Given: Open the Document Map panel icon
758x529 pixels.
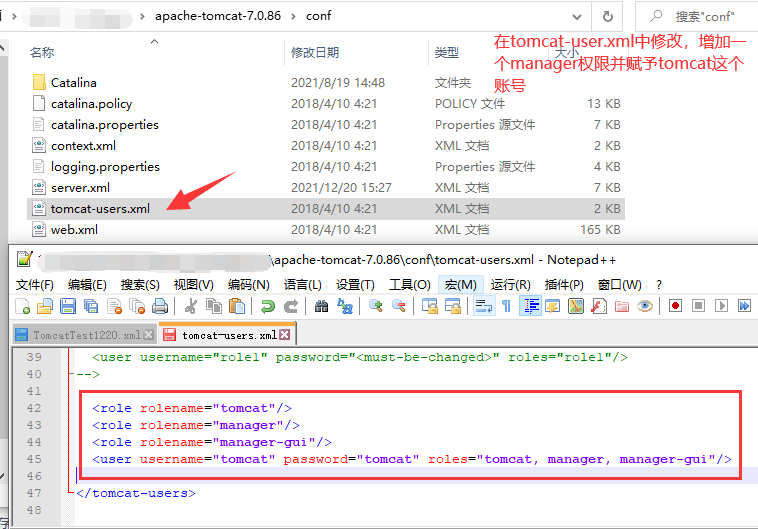Looking at the screenshot, I should click(x=576, y=306).
